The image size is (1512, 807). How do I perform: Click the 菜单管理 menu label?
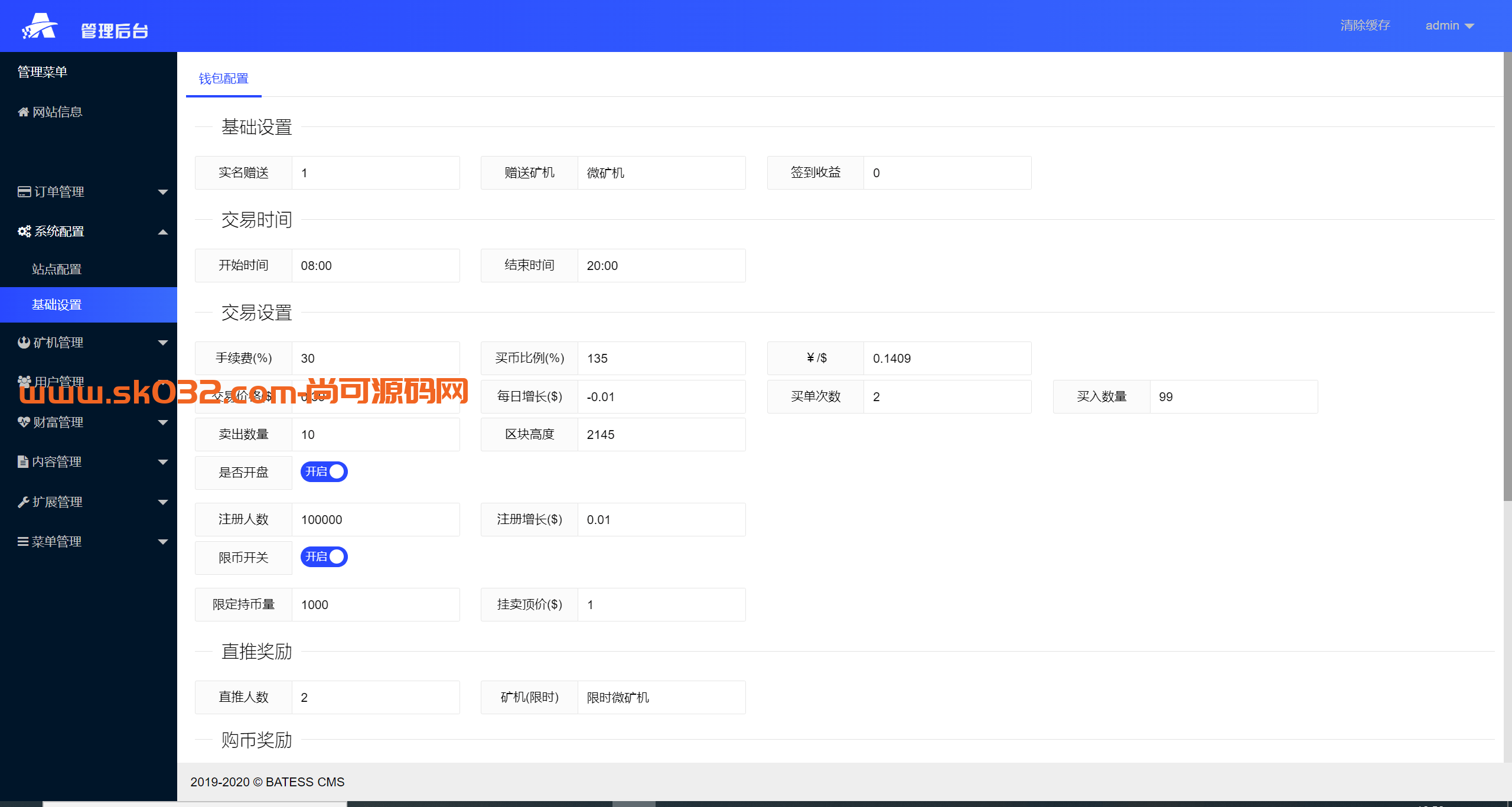57,542
